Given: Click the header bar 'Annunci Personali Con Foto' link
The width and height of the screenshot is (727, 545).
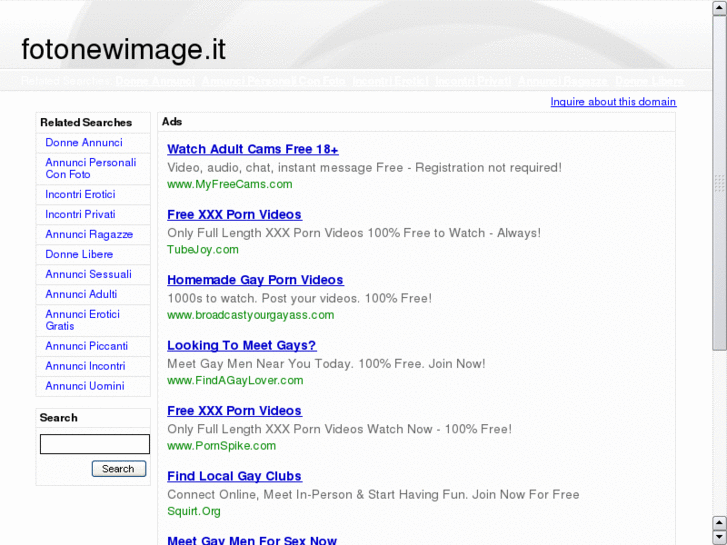Looking at the screenshot, I should click(x=274, y=81).
